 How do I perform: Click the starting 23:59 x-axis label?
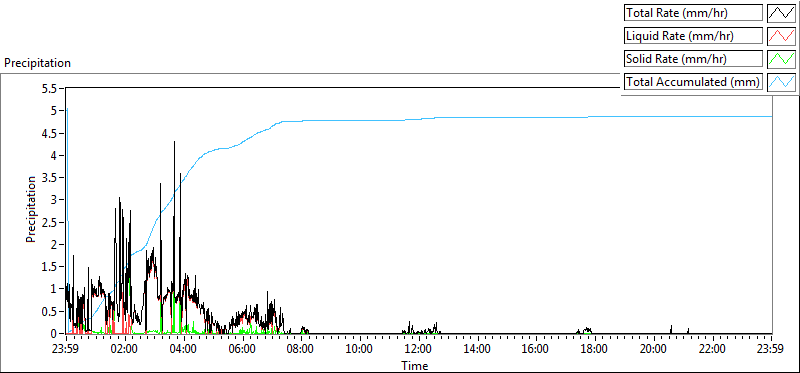pos(66,350)
